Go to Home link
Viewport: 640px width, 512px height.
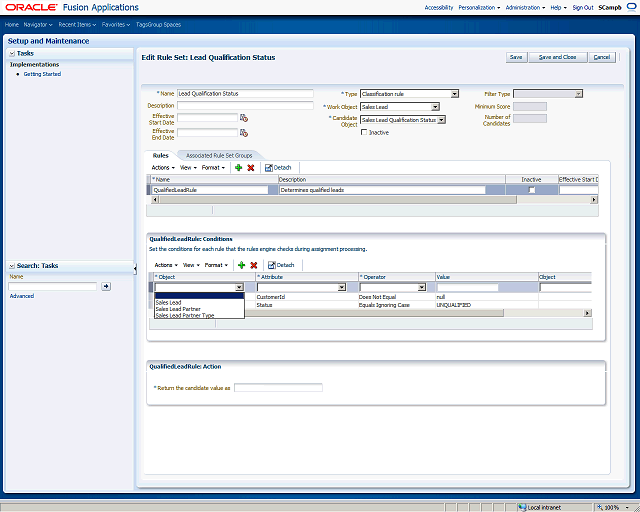tap(11, 24)
